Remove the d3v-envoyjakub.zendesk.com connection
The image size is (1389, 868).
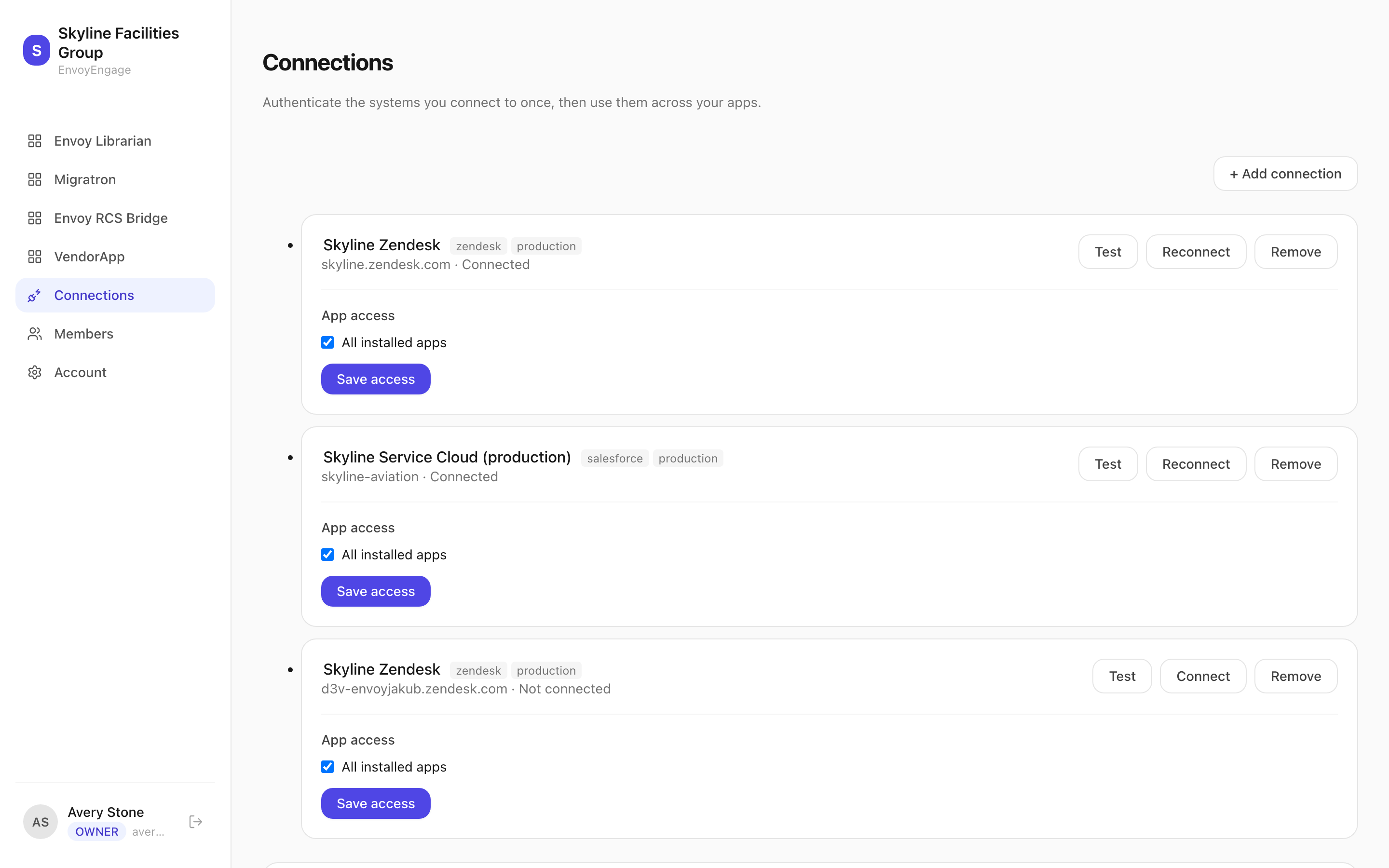click(x=1295, y=676)
